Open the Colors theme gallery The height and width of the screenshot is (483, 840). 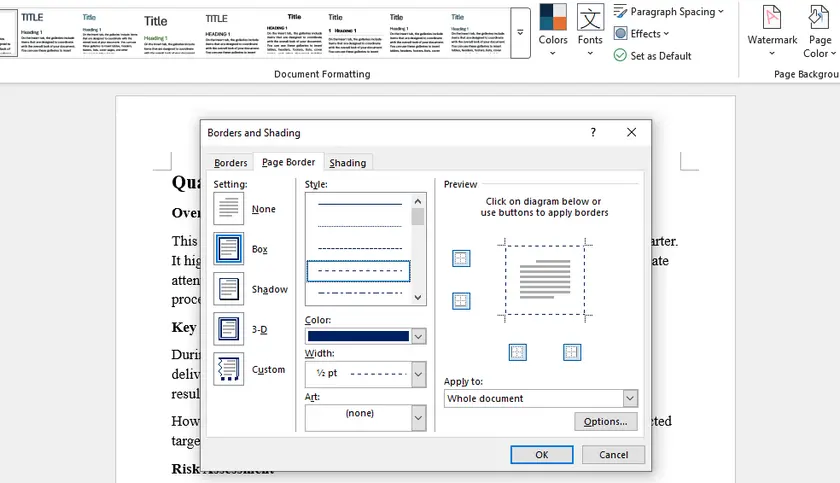pyautogui.click(x=553, y=30)
